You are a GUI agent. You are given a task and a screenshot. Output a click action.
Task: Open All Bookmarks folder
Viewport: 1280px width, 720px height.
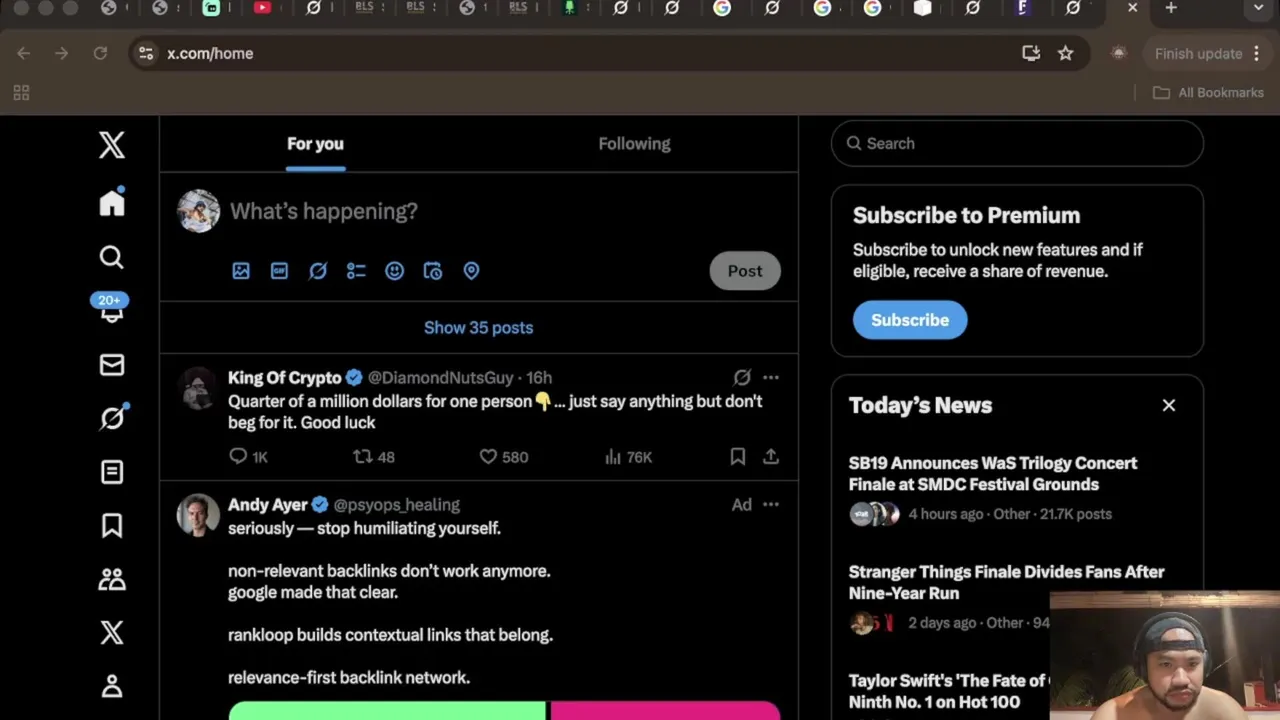1208,92
